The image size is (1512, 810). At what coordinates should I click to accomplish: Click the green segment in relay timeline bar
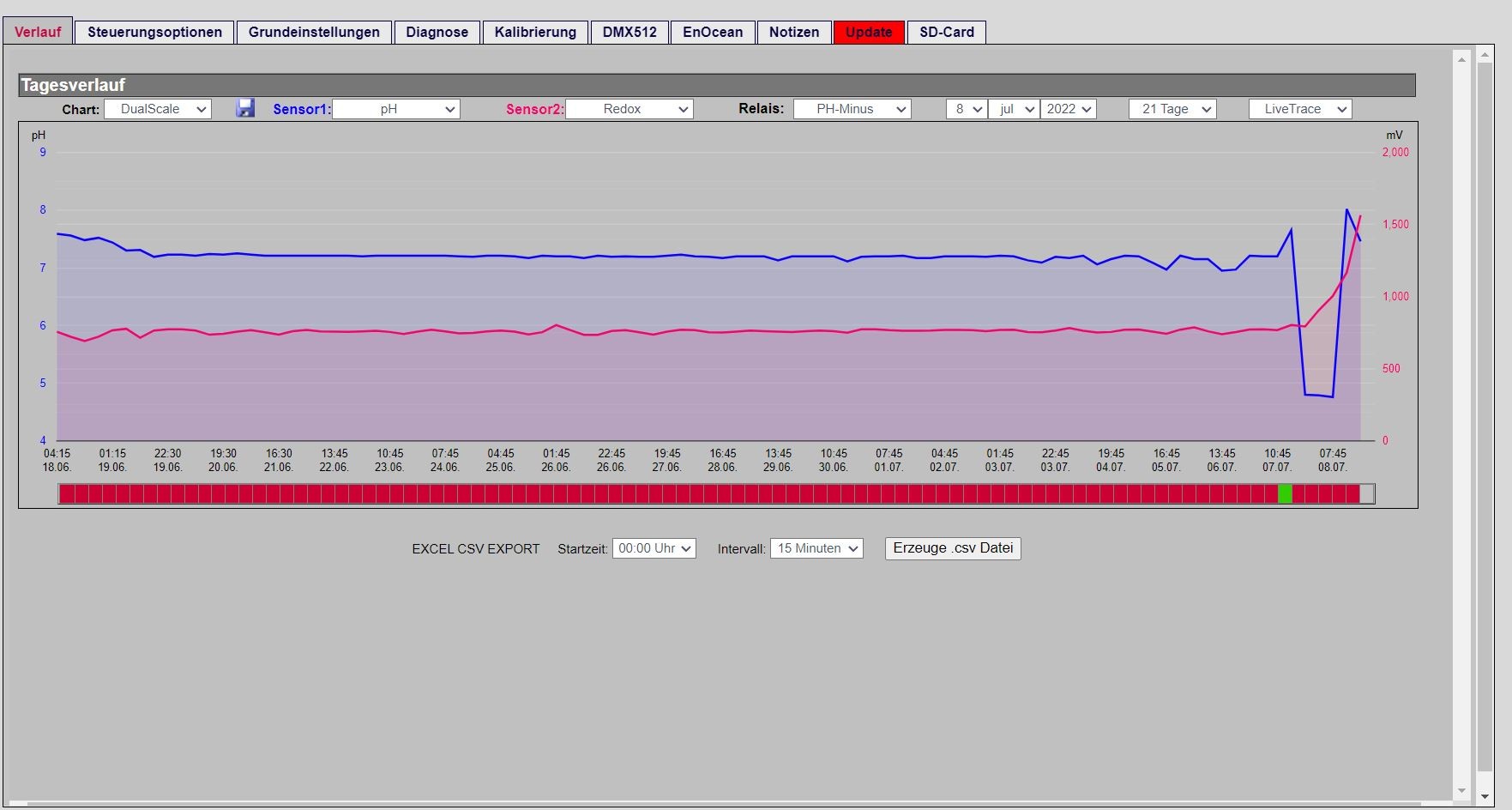click(x=1285, y=493)
